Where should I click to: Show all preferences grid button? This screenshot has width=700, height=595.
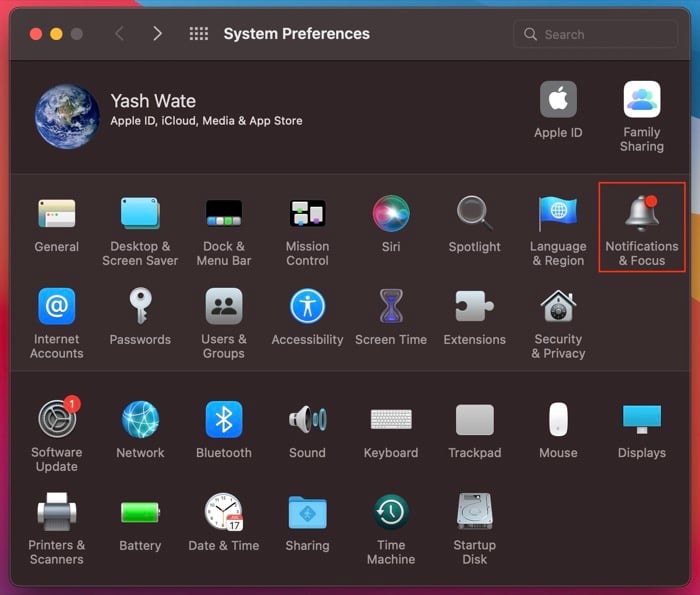click(x=199, y=33)
